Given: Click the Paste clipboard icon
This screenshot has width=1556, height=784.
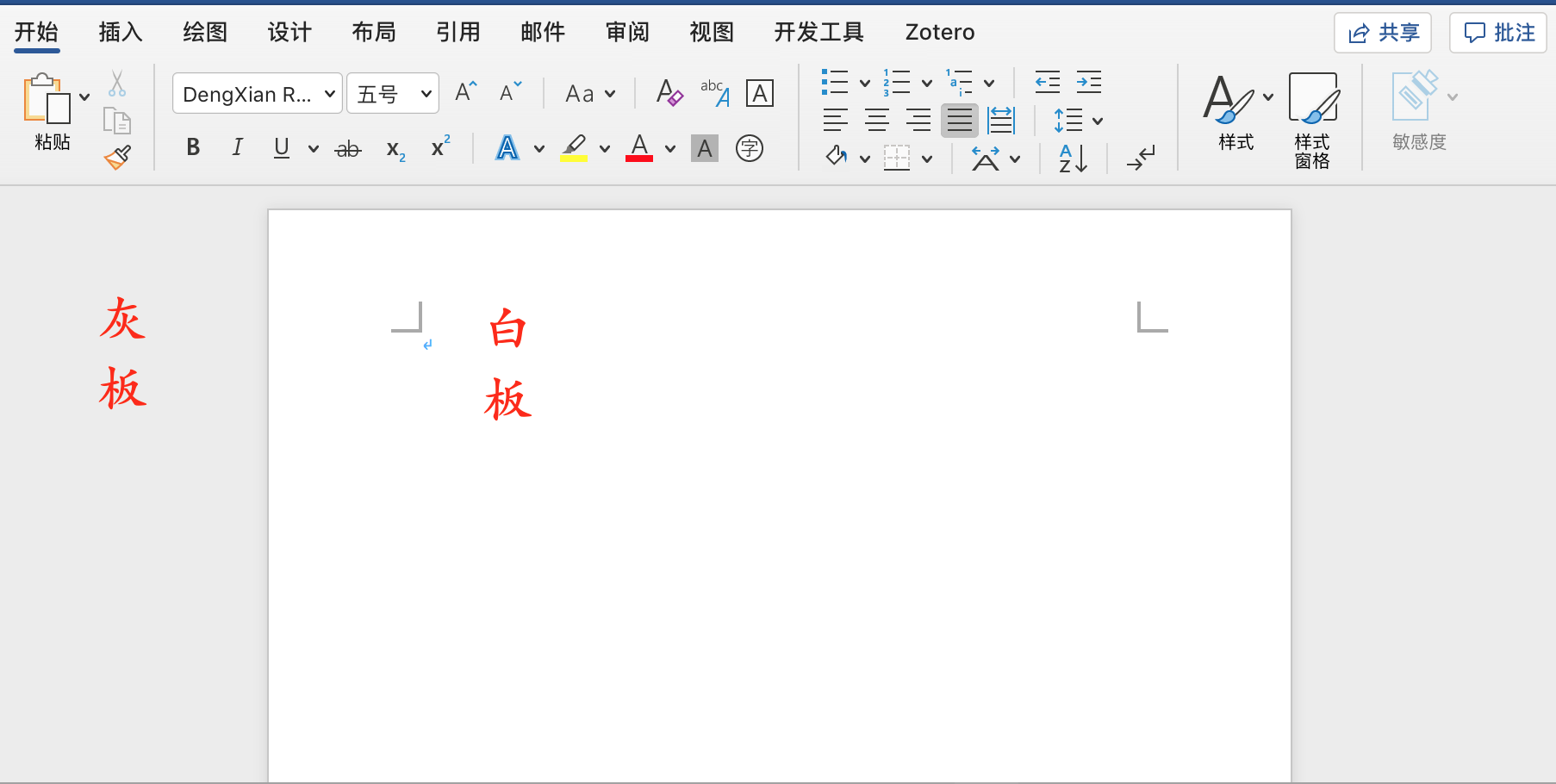Looking at the screenshot, I should tap(47, 98).
